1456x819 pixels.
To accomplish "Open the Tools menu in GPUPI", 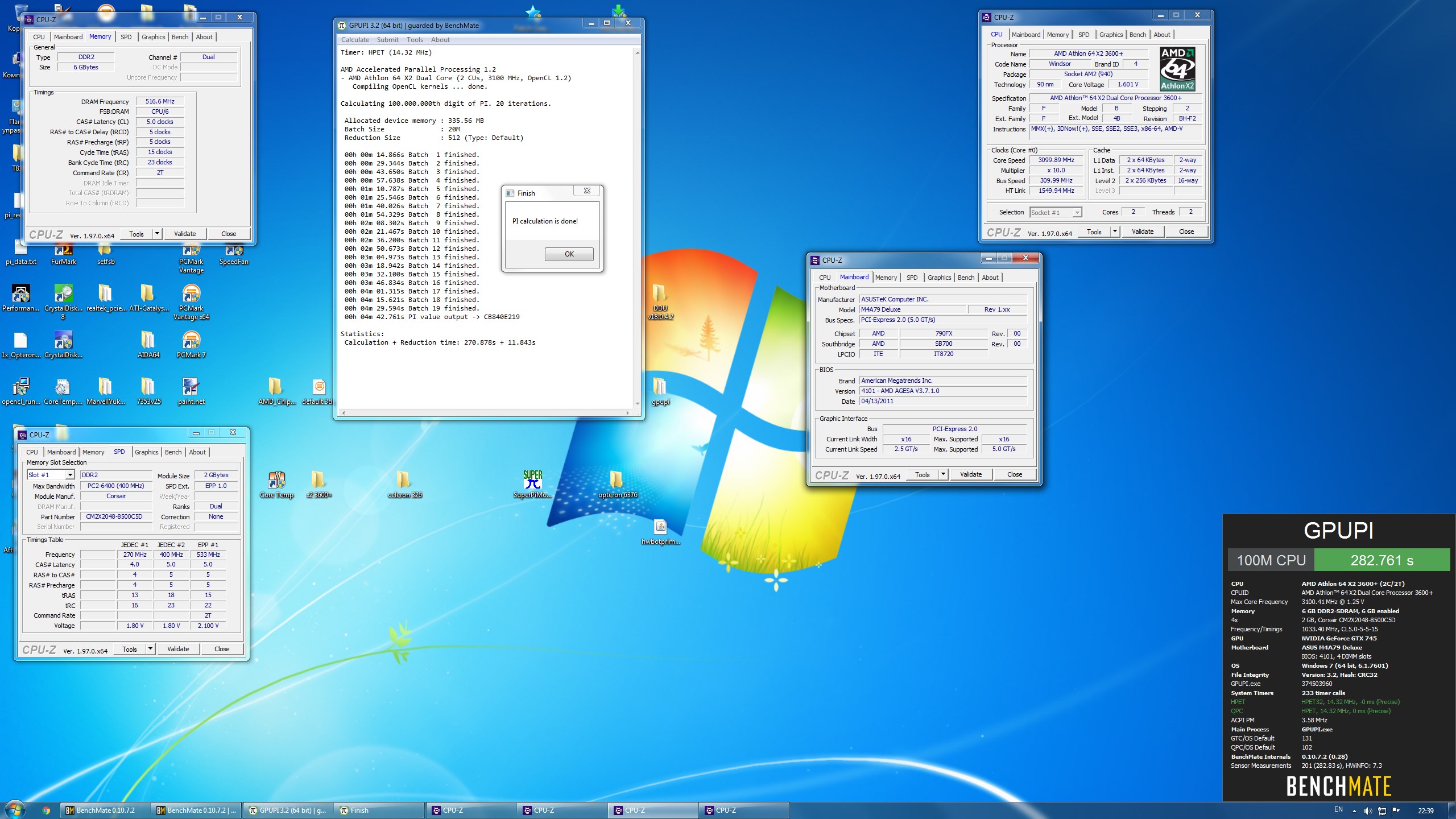I will 415,40.
